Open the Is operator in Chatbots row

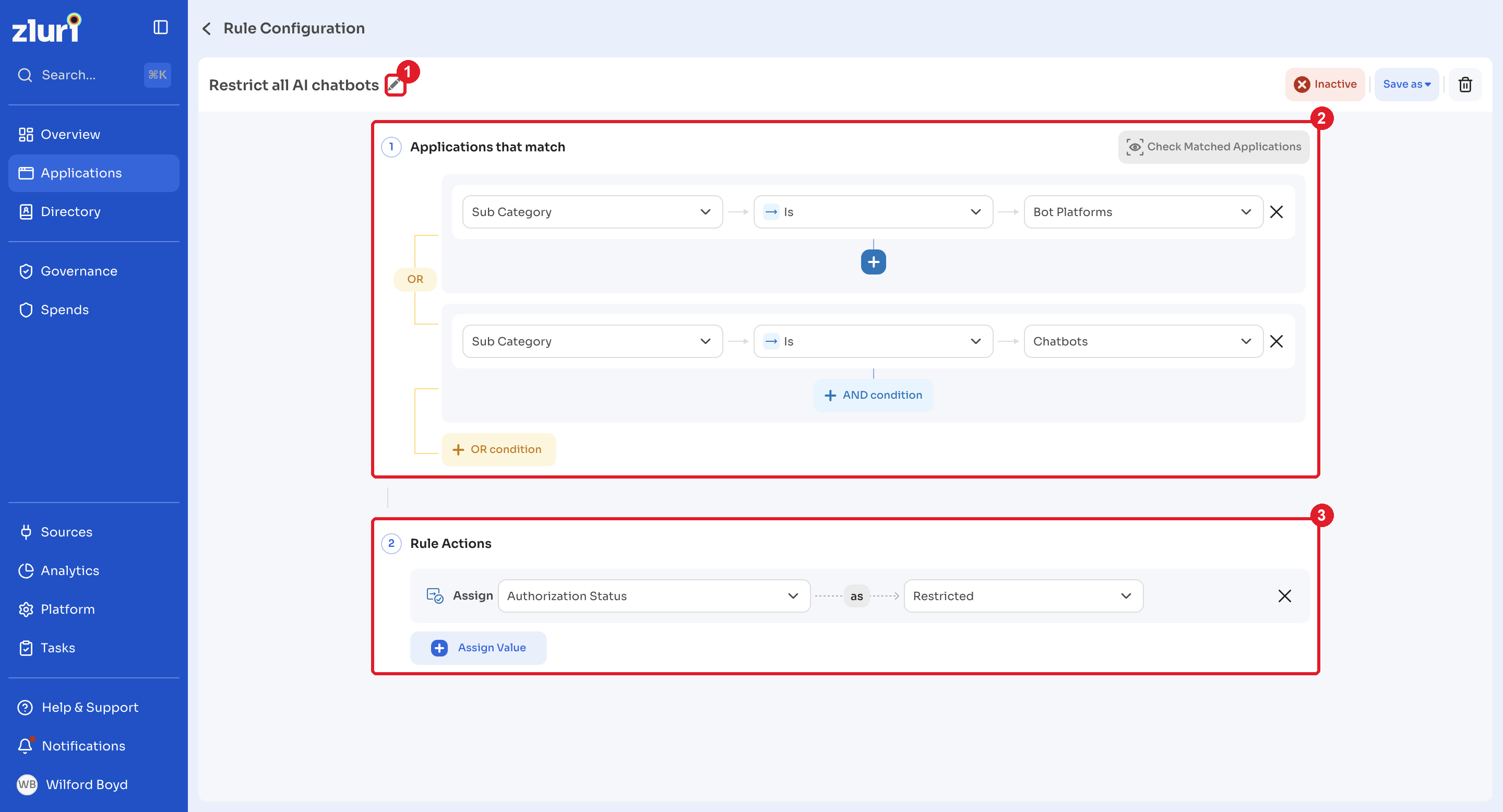tap(873, 341)
